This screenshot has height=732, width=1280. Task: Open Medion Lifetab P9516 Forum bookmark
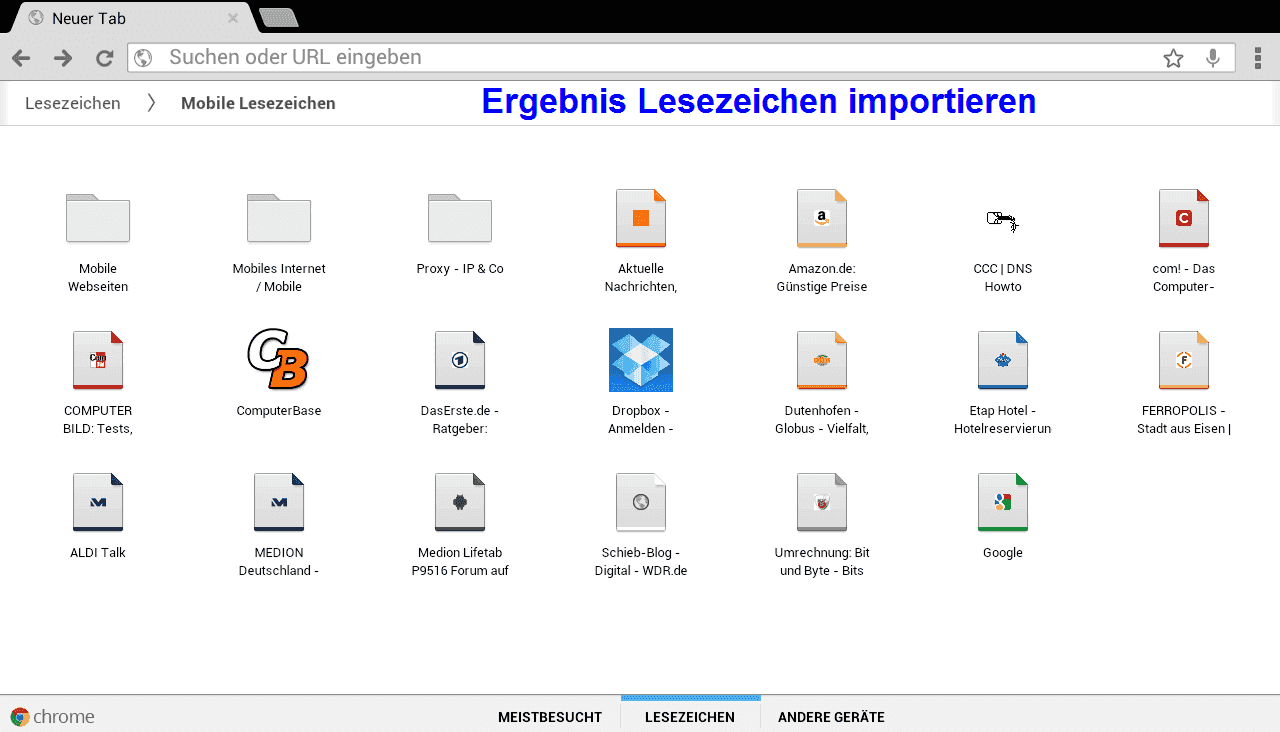point(460,527)
